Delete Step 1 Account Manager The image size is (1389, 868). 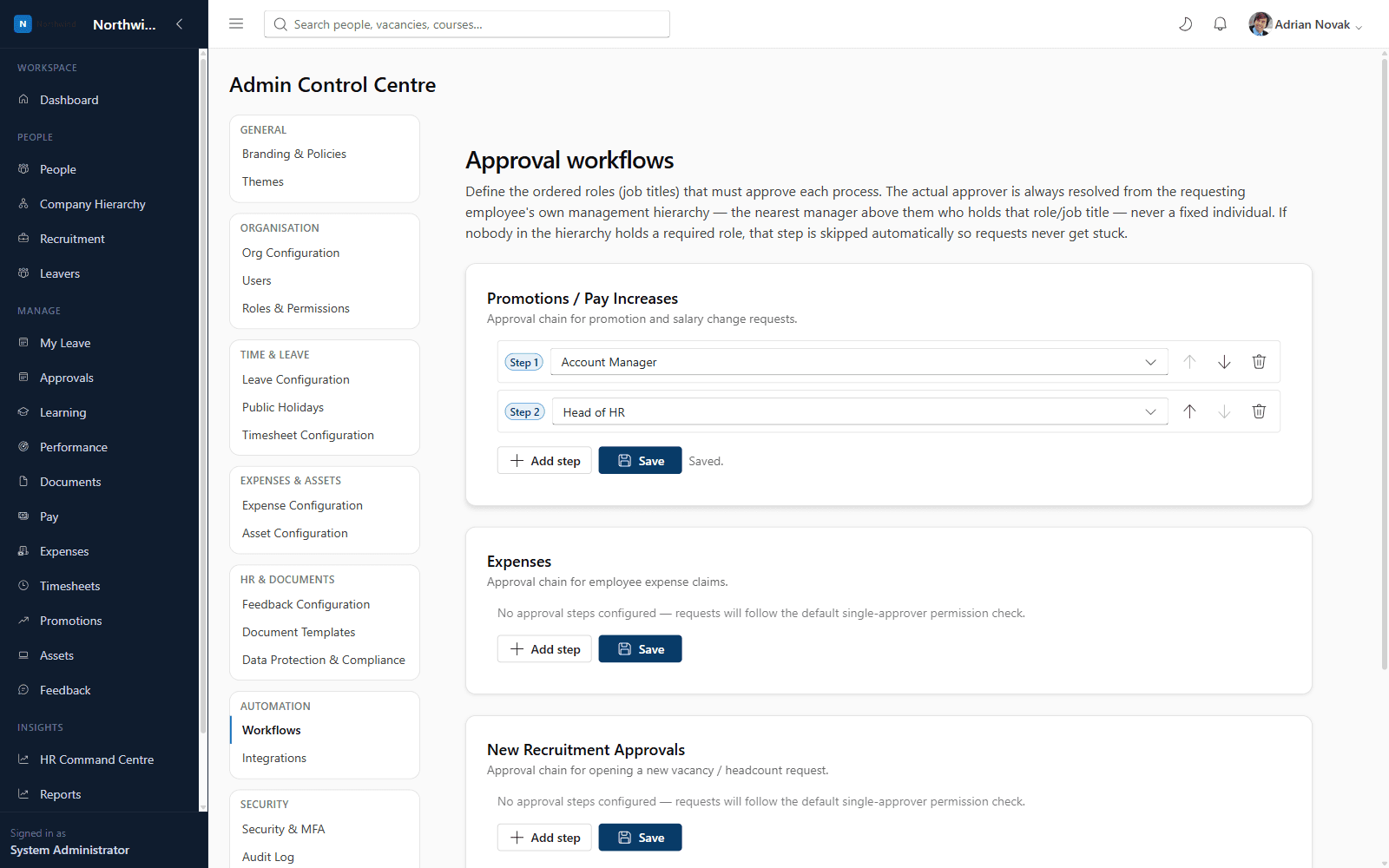(x=1259, y=362)
